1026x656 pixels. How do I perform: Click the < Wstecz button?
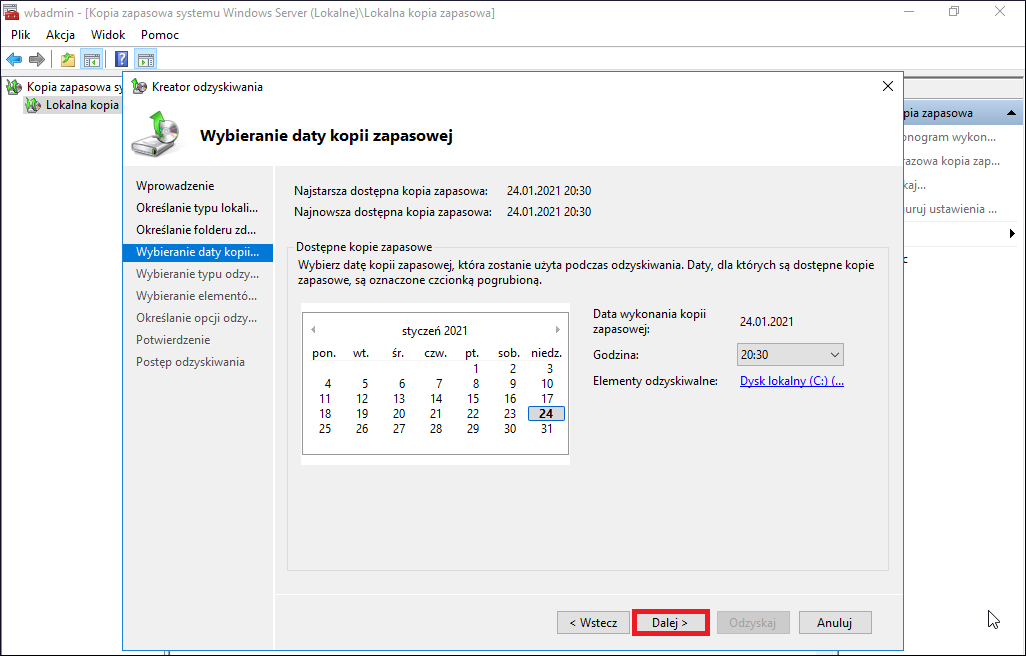[x=593, y=623]
